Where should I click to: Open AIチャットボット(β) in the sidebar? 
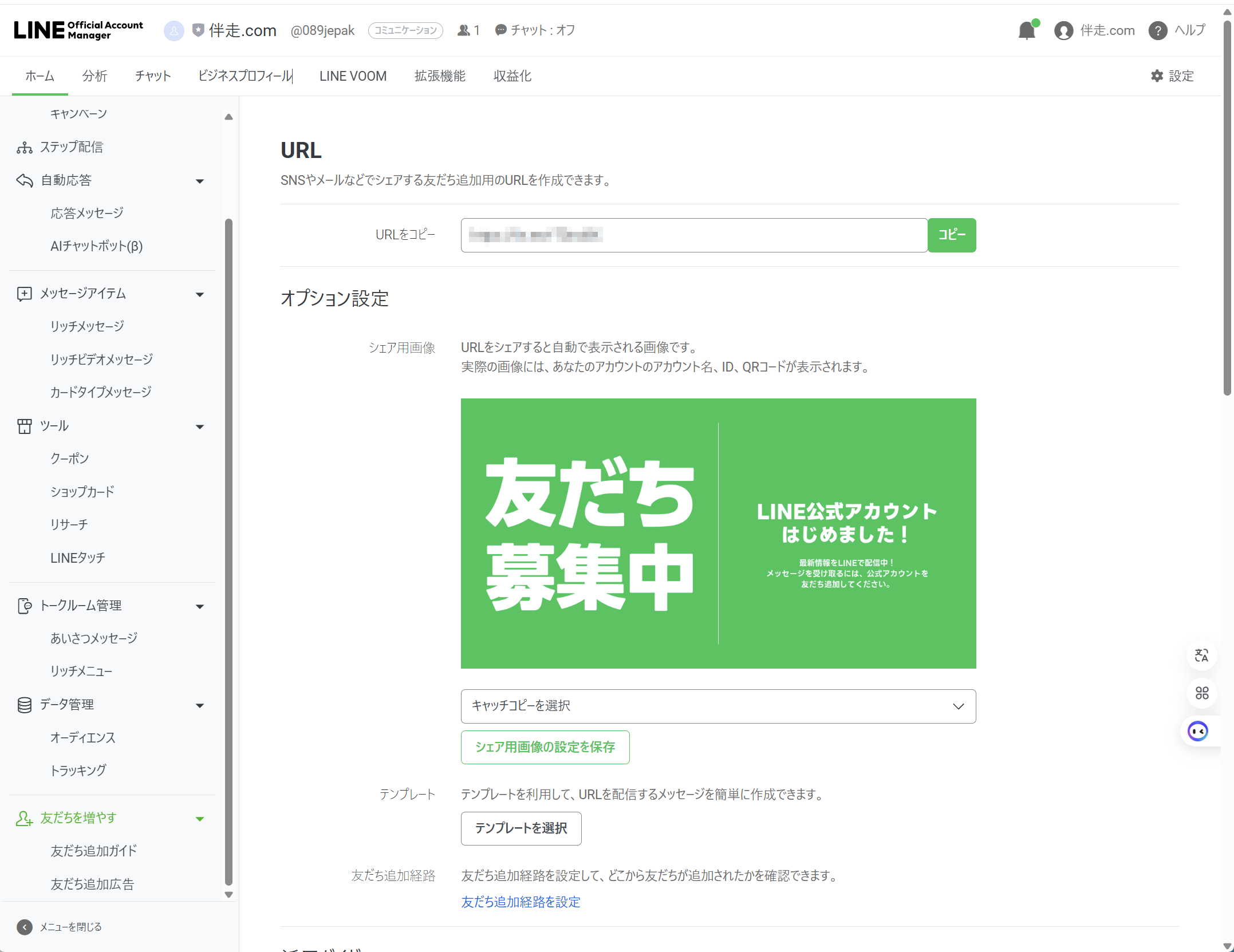[96, 246]
